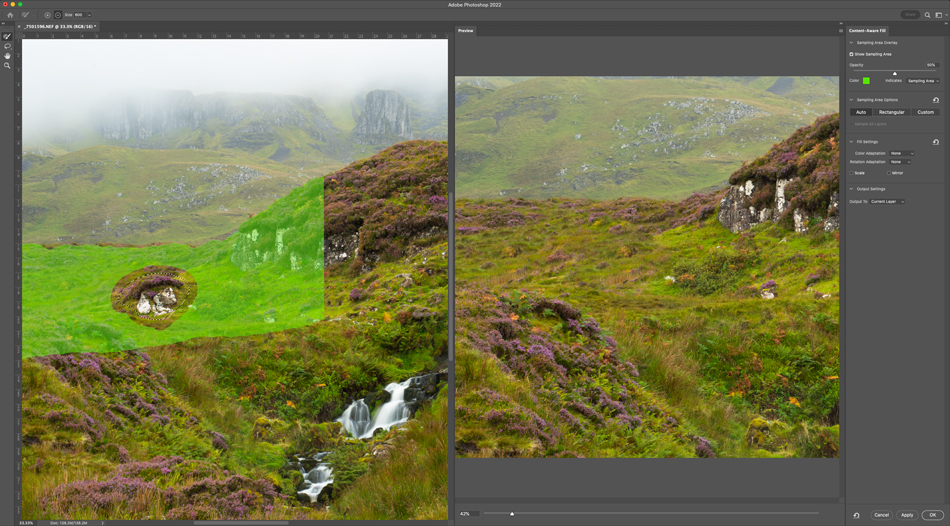The height and width of the screenshot is (526, 950).
Task: Select the Hand tool
Action: (7, 56)
